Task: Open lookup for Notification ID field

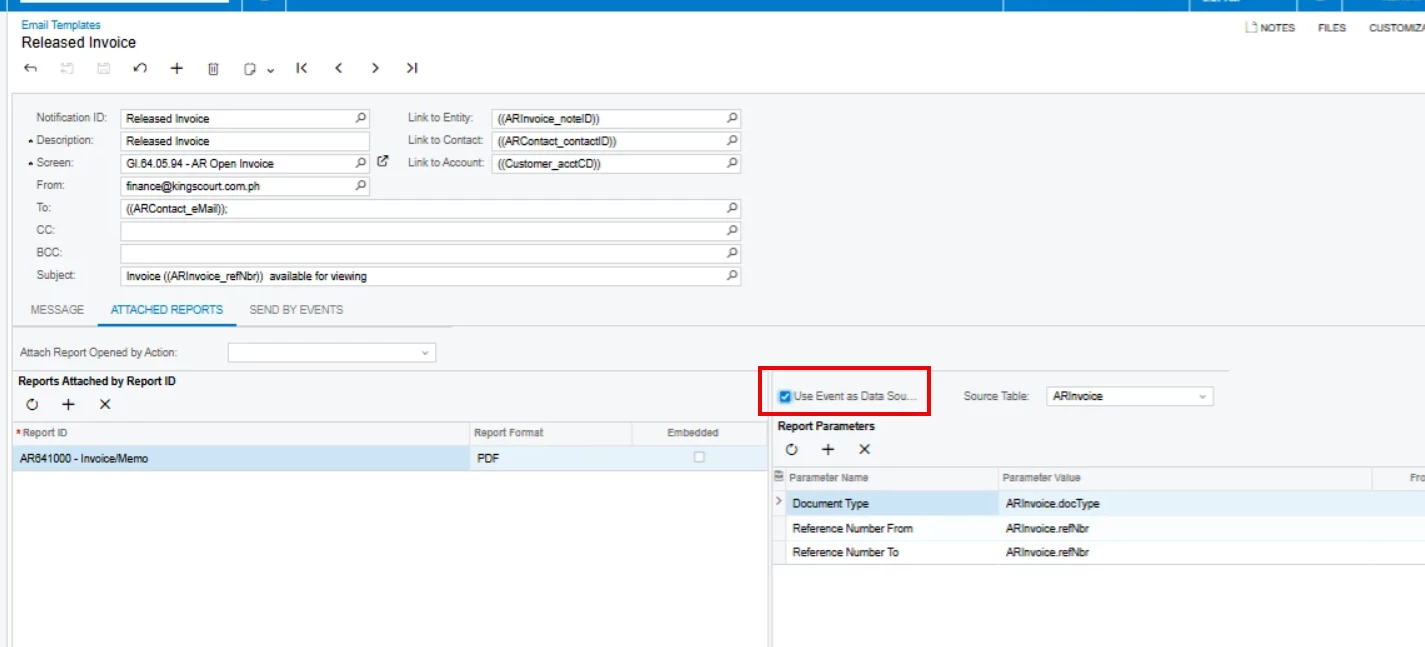Action: [361, 118]
